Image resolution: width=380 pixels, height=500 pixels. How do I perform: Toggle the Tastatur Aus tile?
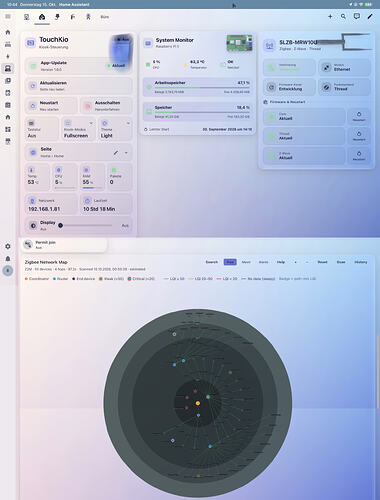tap(42, 129)
